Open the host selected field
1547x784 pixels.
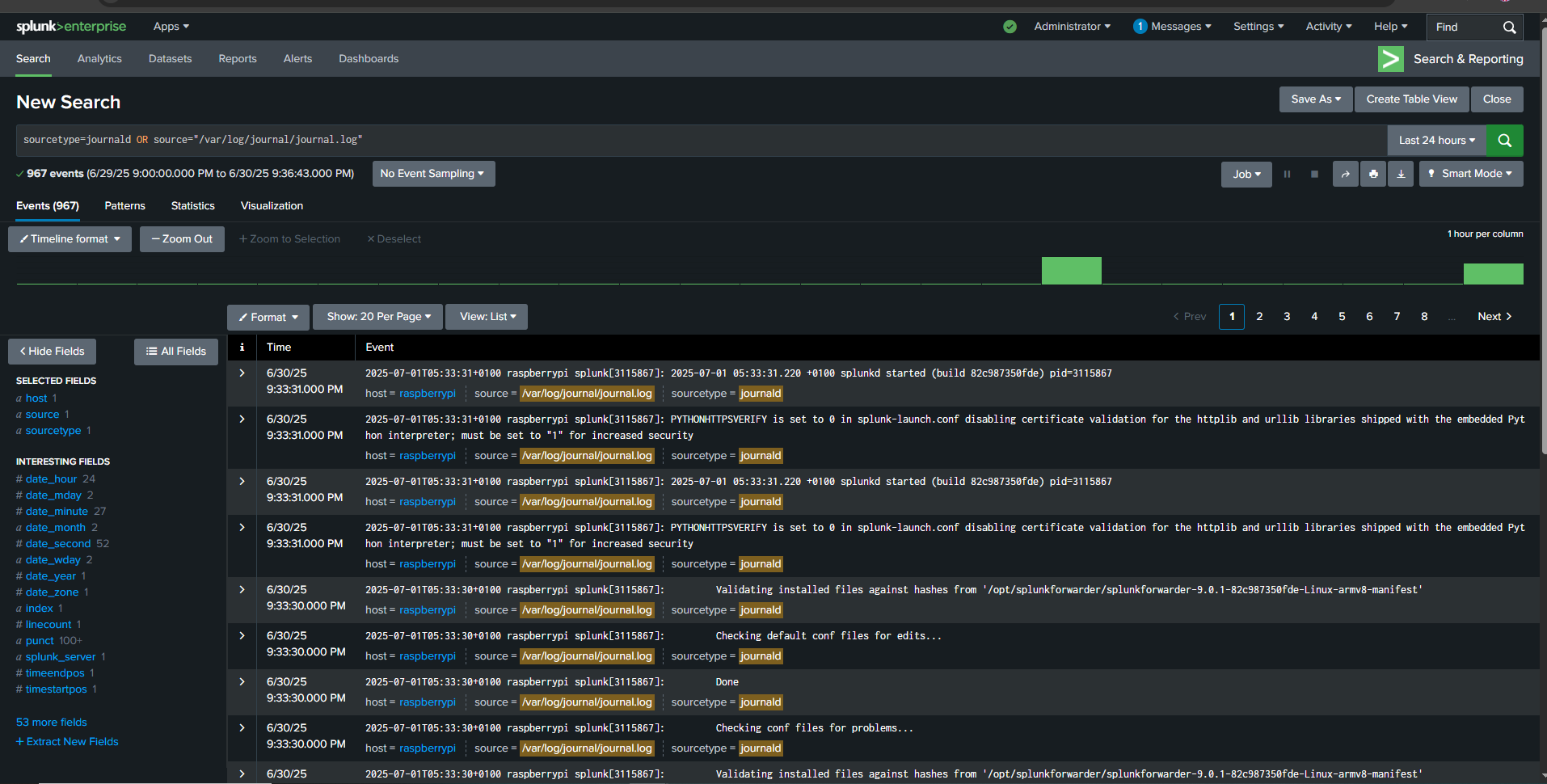[36, 398]
